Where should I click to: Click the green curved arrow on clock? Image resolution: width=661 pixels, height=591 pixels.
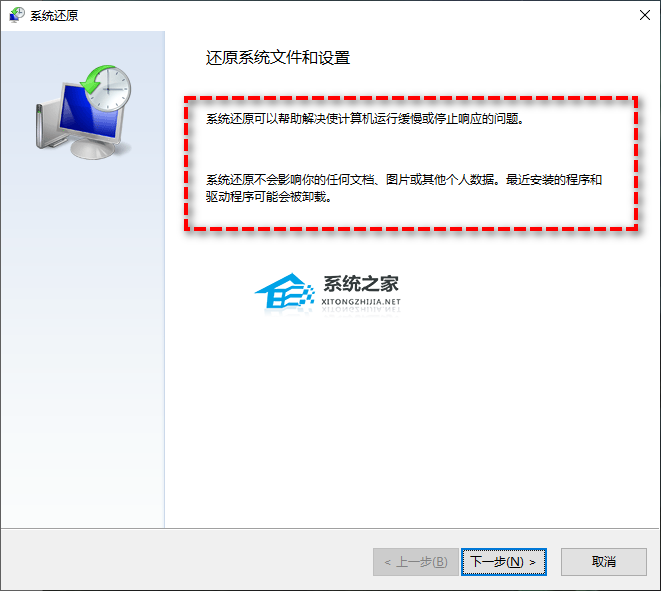click(x=96, y=78)
